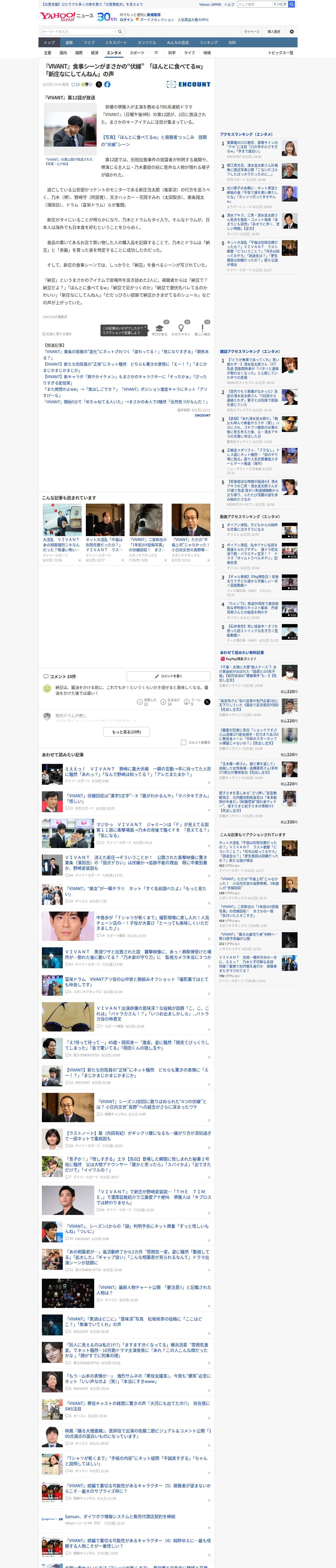Share article on Facebook icon
The image size is (336, 1568).
(107, 85)
